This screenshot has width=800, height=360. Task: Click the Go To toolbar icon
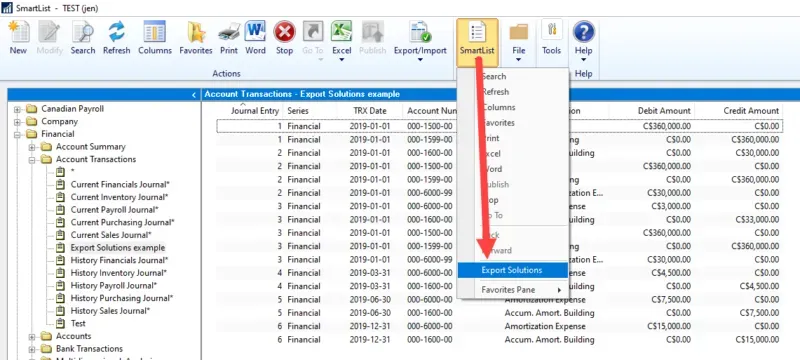coord(313,32)
